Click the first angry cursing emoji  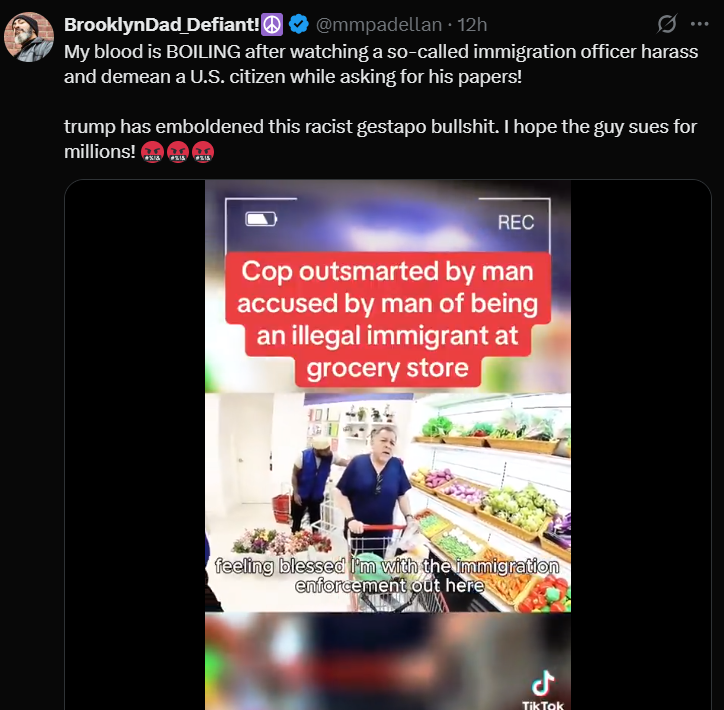[152, 152]
